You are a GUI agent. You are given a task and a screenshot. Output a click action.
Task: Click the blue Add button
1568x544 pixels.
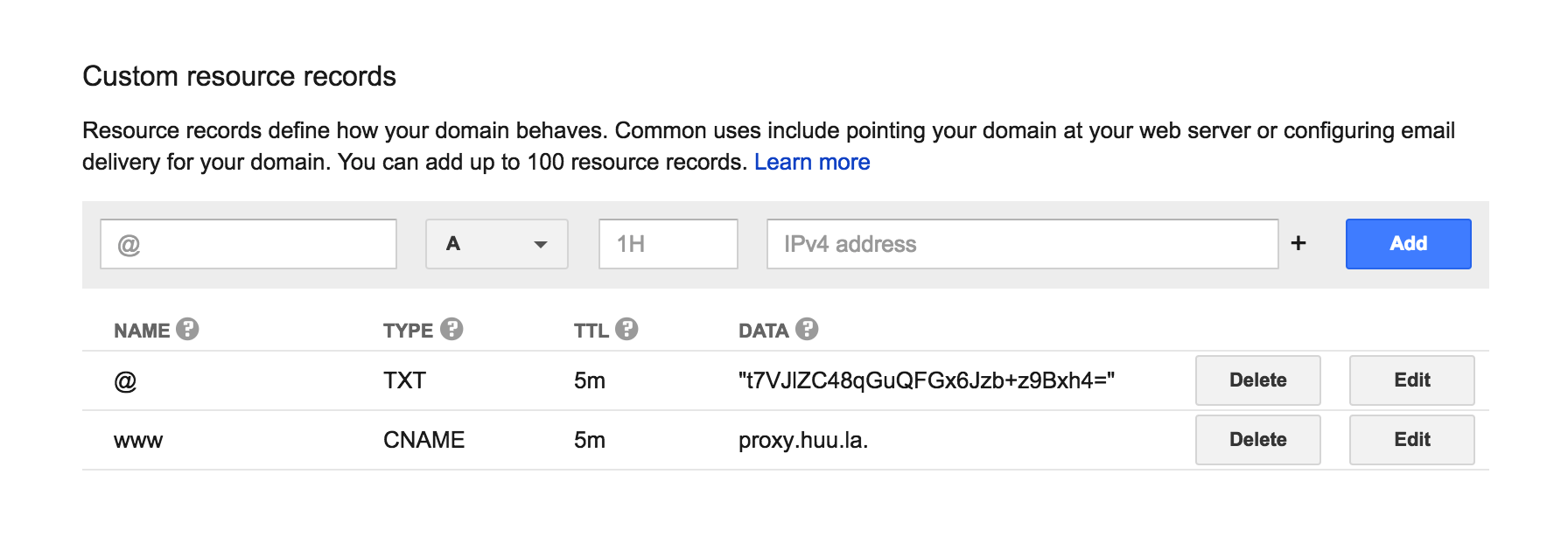click(x=1408, y=244)
